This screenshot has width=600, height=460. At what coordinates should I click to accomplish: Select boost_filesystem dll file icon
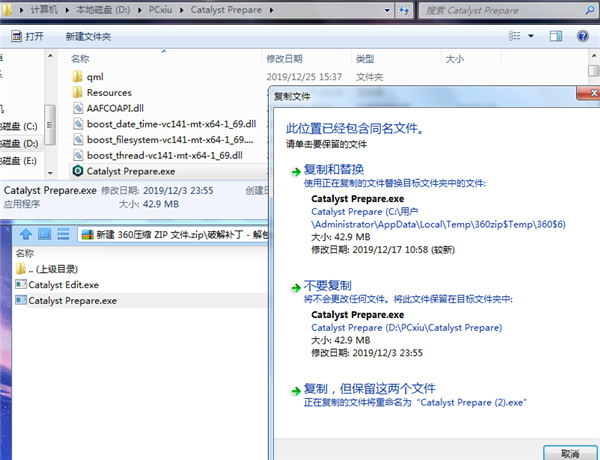tap(78, 139)
